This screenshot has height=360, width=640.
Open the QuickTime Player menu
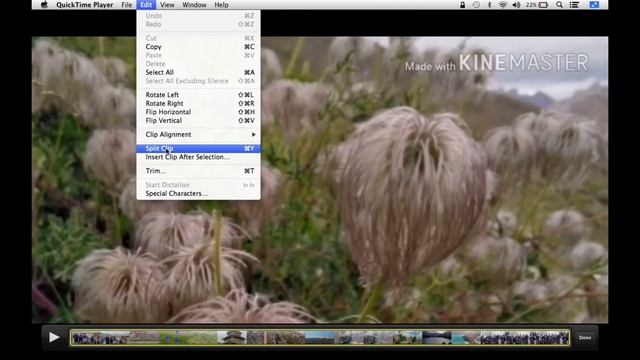(x=85, y=5)
